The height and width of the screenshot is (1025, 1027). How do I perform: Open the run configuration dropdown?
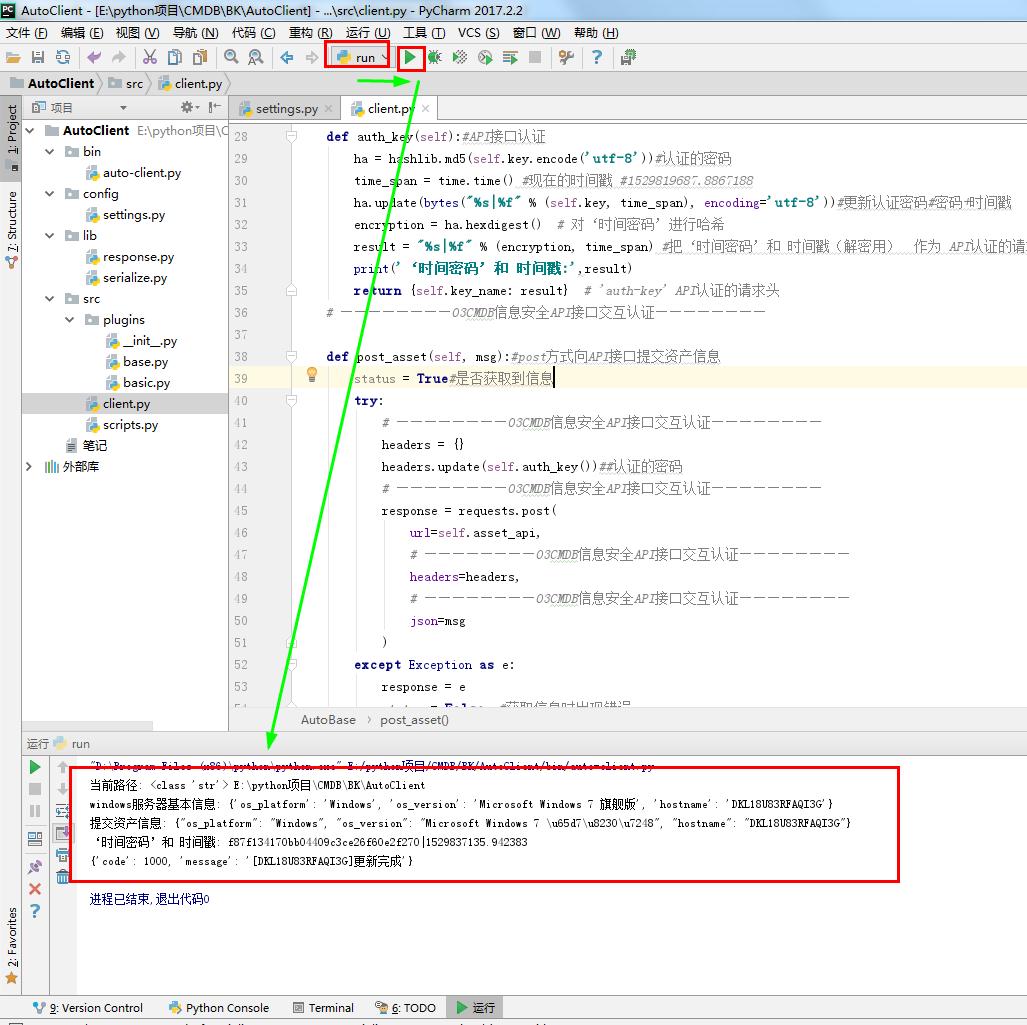(x=362, y=58)
